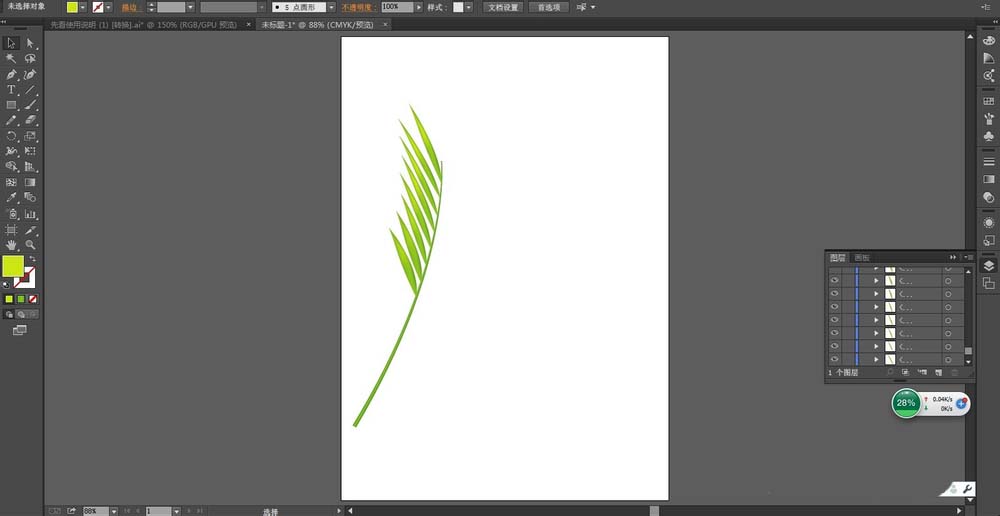The width and height of the screenshot is (1000, 516).
Task: Swap fill and stroke colors arrow
Action: (x=32, y=258)
